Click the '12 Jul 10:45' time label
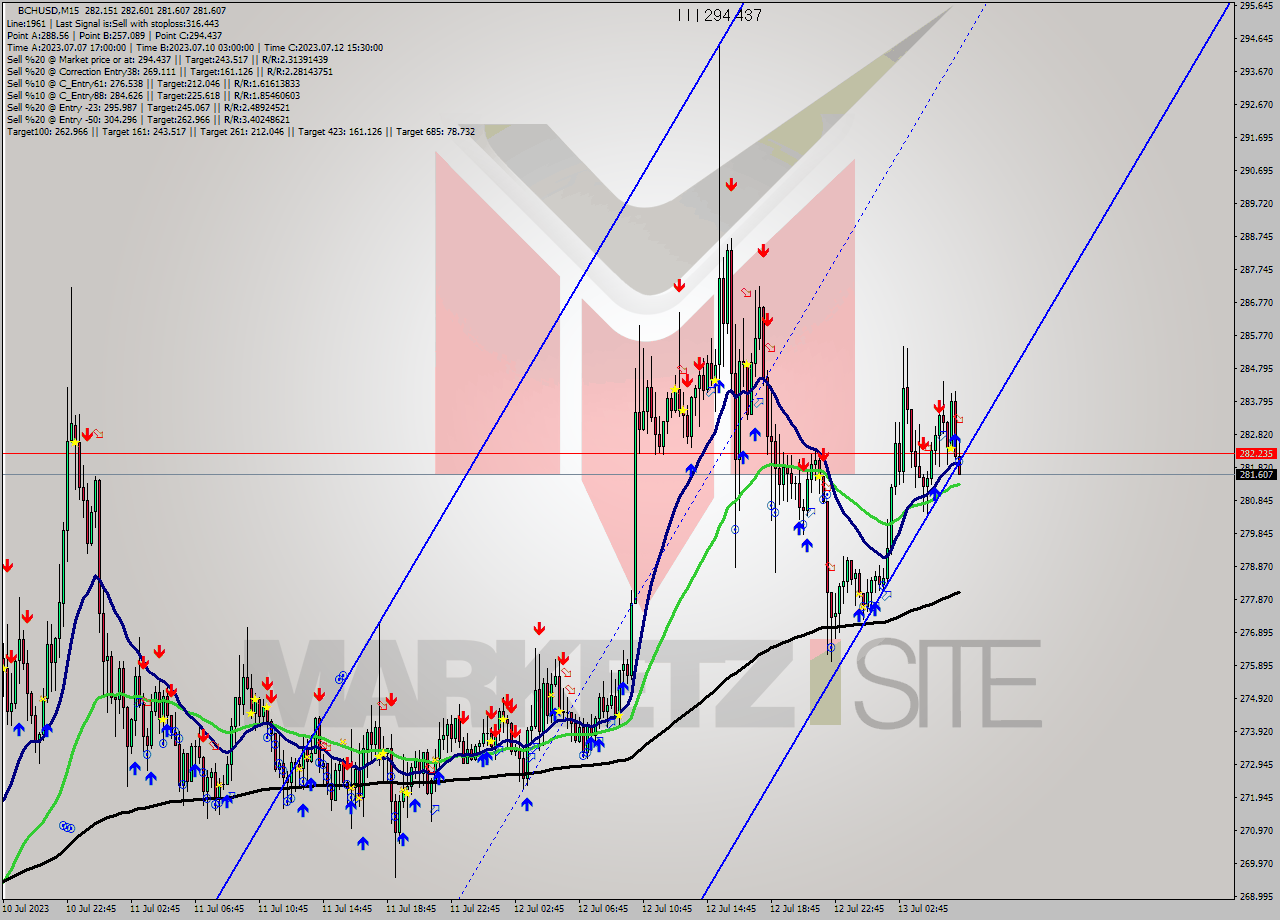1280x920 pixels. point(666,910)
